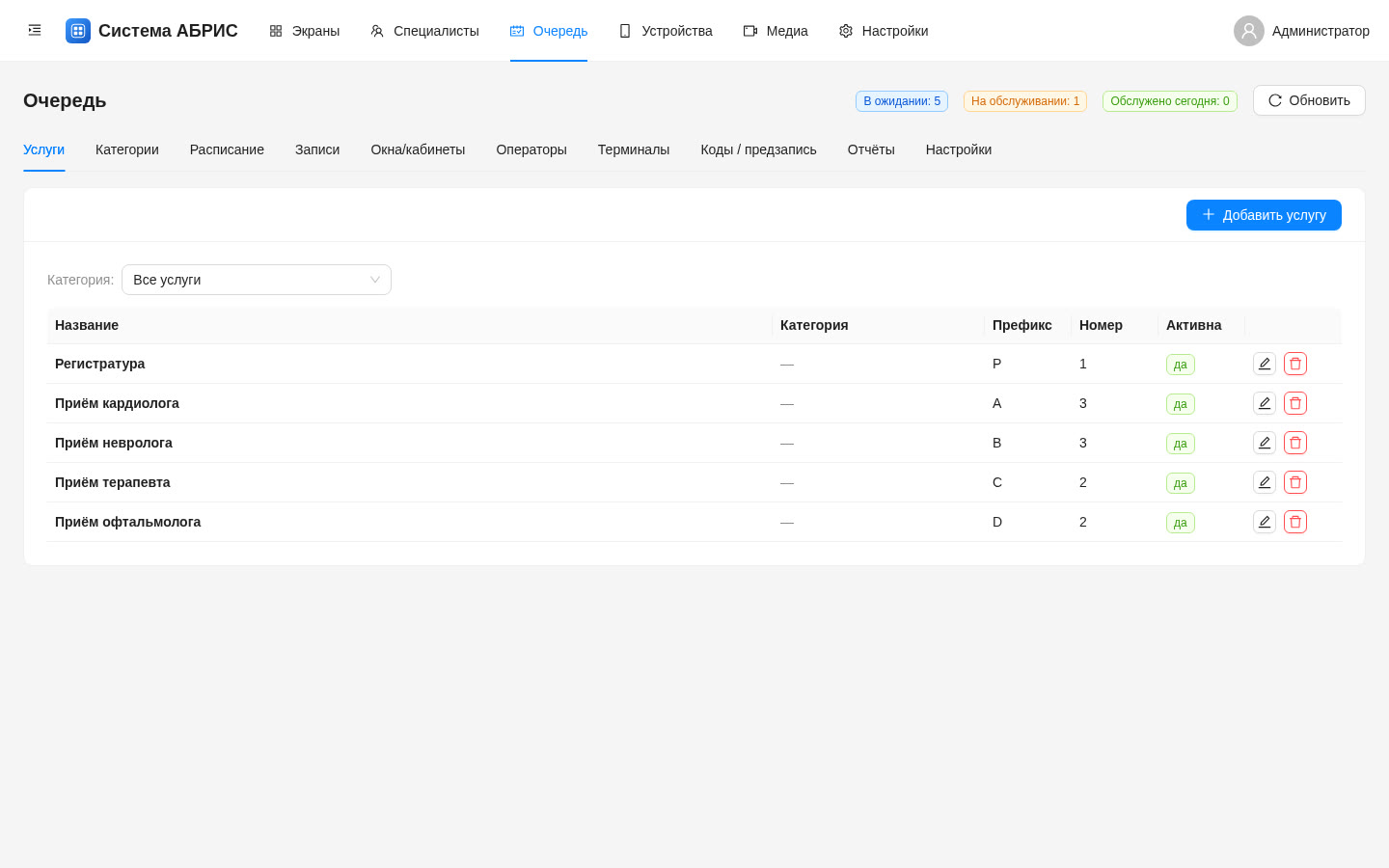Viewport: 1389px width, 868px height.
Task: Switch to the Коды / предзапись tab
Action: click(758, 149)
